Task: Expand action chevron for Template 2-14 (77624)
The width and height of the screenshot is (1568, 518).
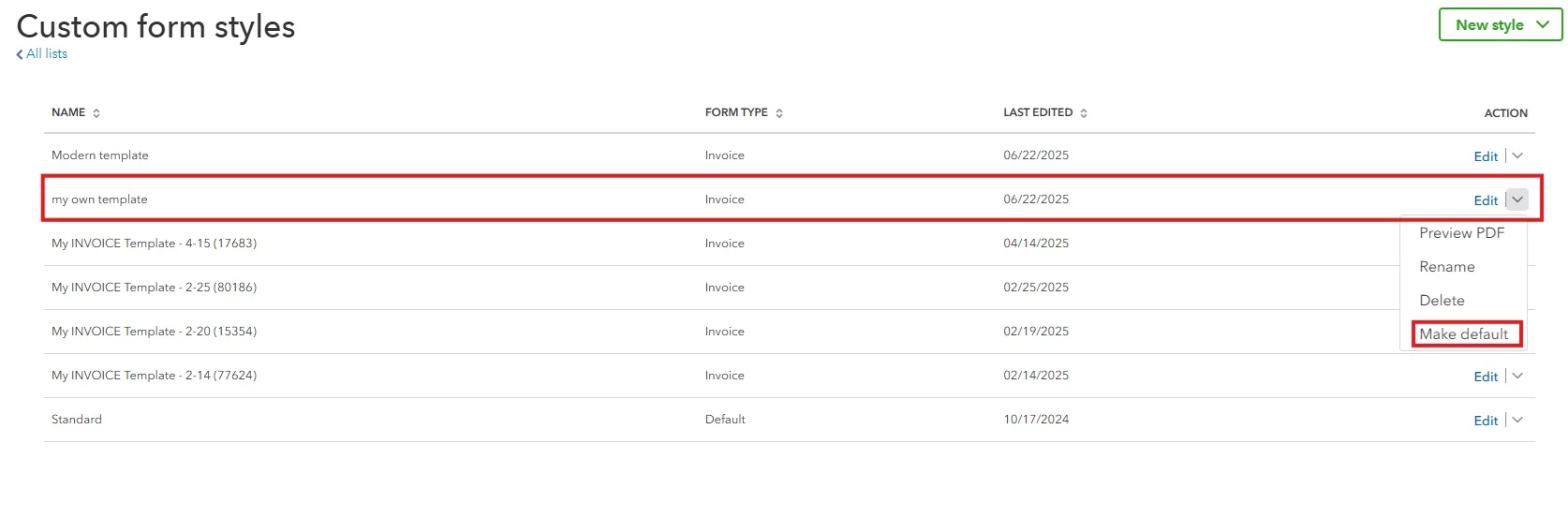Action: pyautogui.click(x=1517, y=376)
